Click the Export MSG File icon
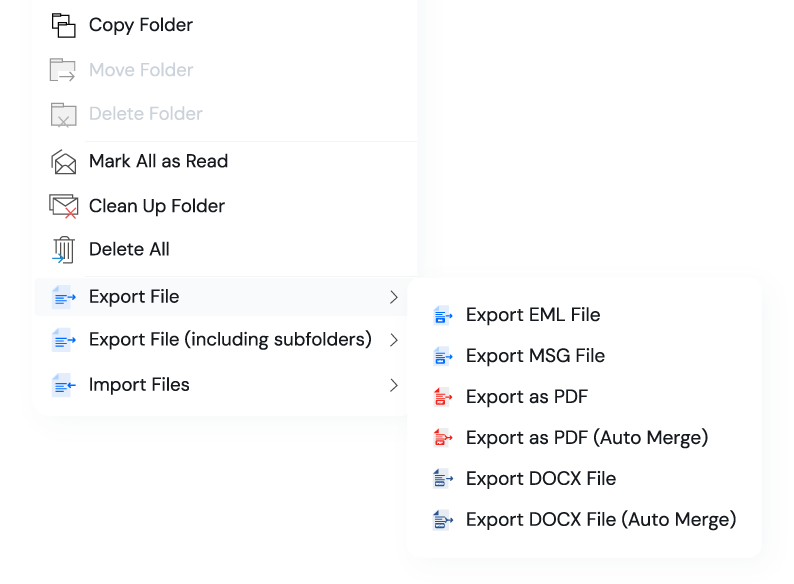Image resolution: width=794 pixels, height=584 pixels. (x=443, y=356)
